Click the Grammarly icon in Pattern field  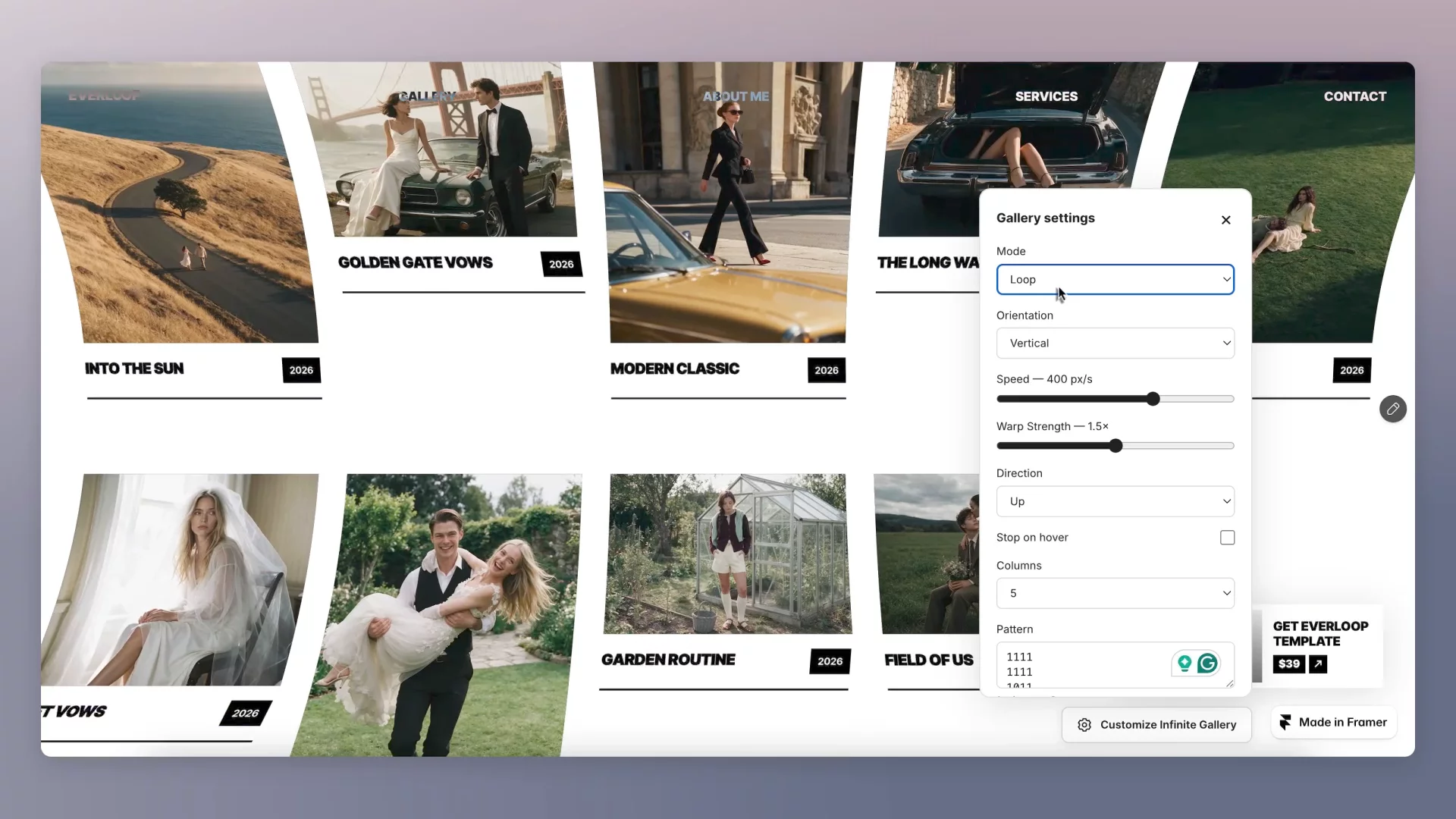[x=1207, y=664]
